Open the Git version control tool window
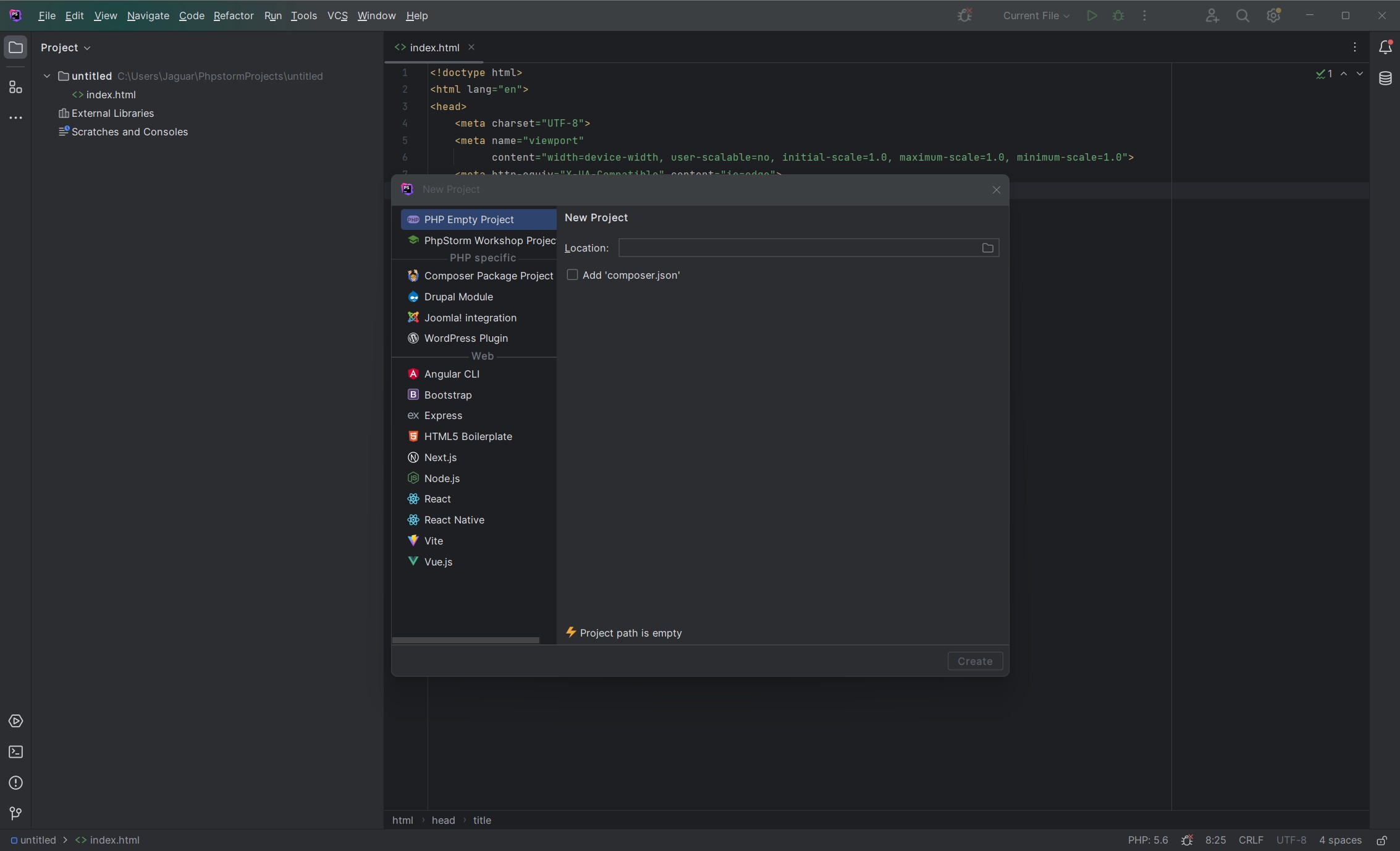 (15, 814)
